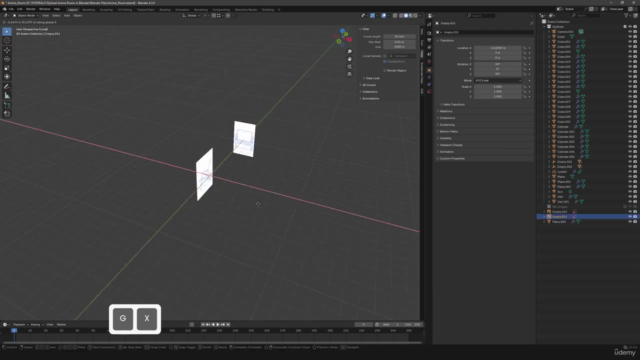
Task: Open the Global transform orientation selector
Action: [191, 16]
